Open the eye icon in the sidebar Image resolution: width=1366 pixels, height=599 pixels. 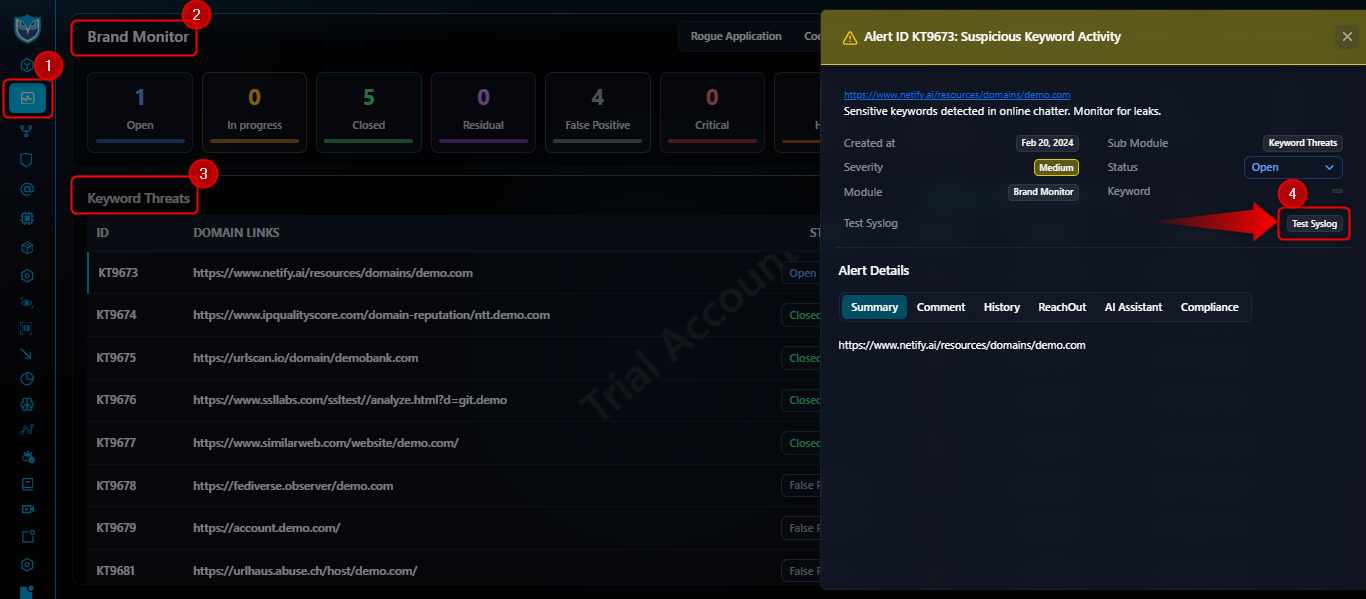click(27, 301)
